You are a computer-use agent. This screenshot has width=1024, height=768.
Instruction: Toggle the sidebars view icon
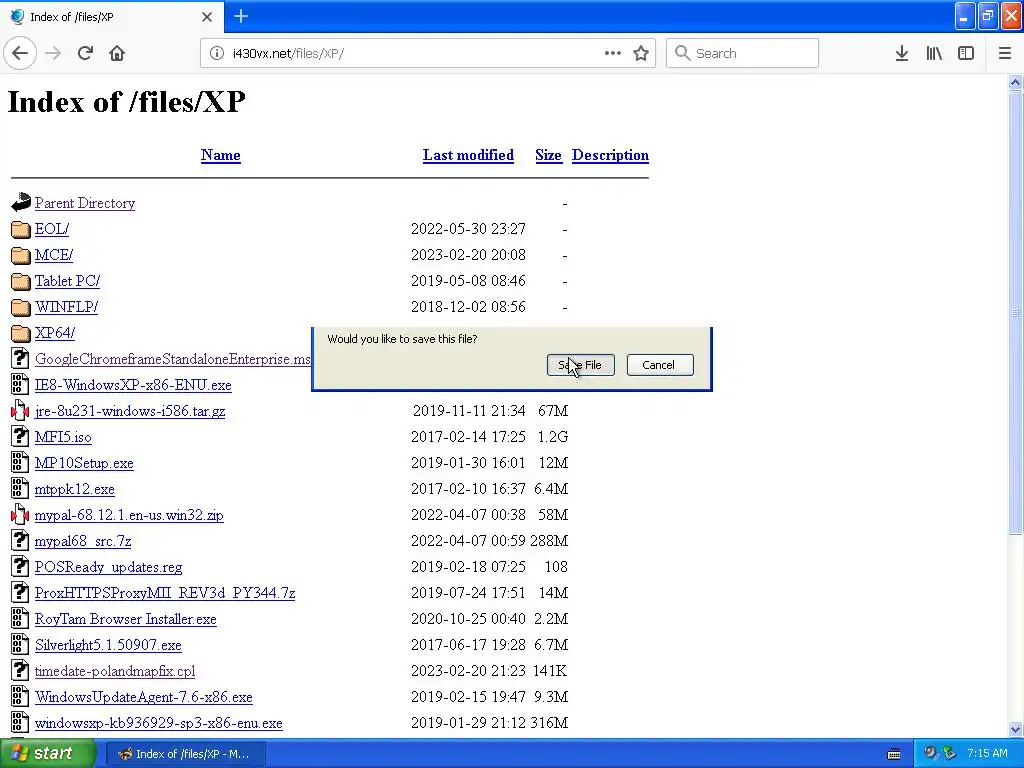point(966,54)
